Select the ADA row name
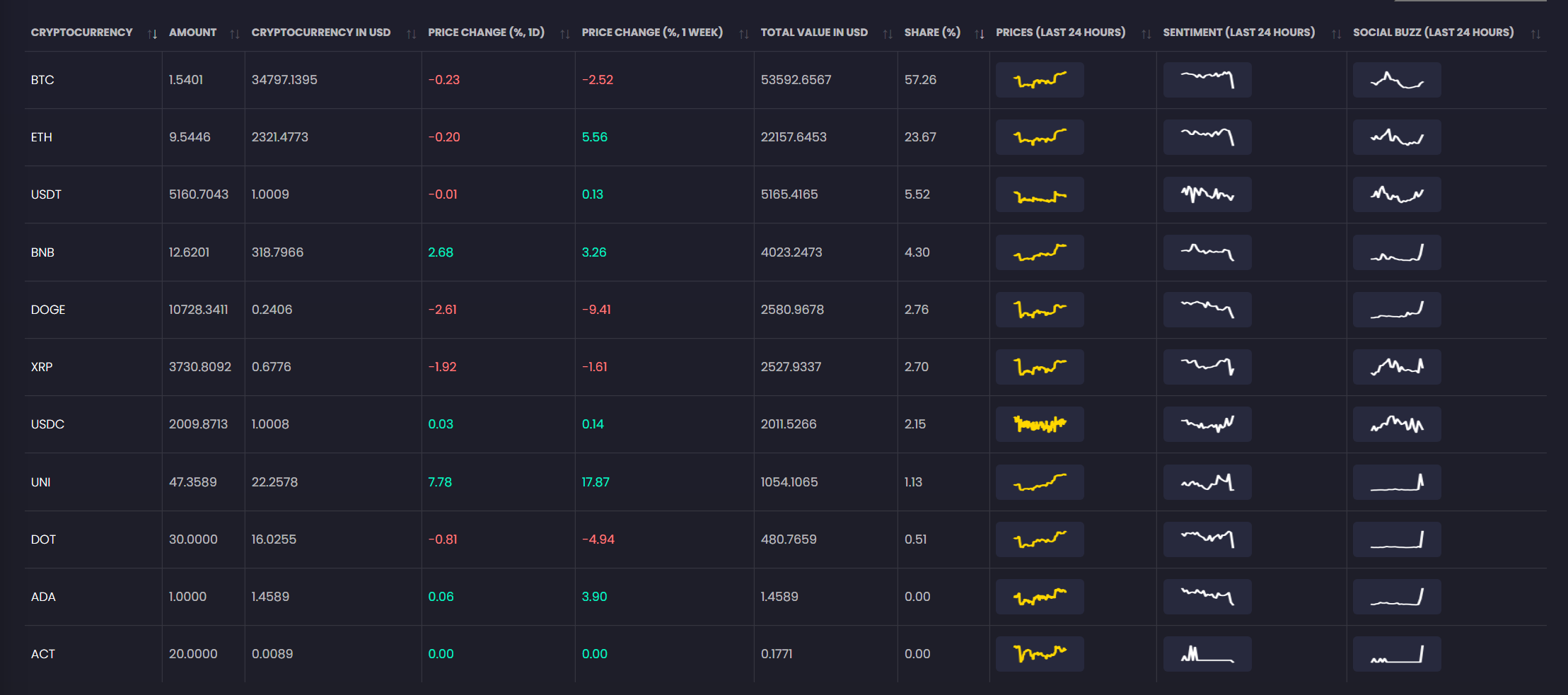 (43, 597)
